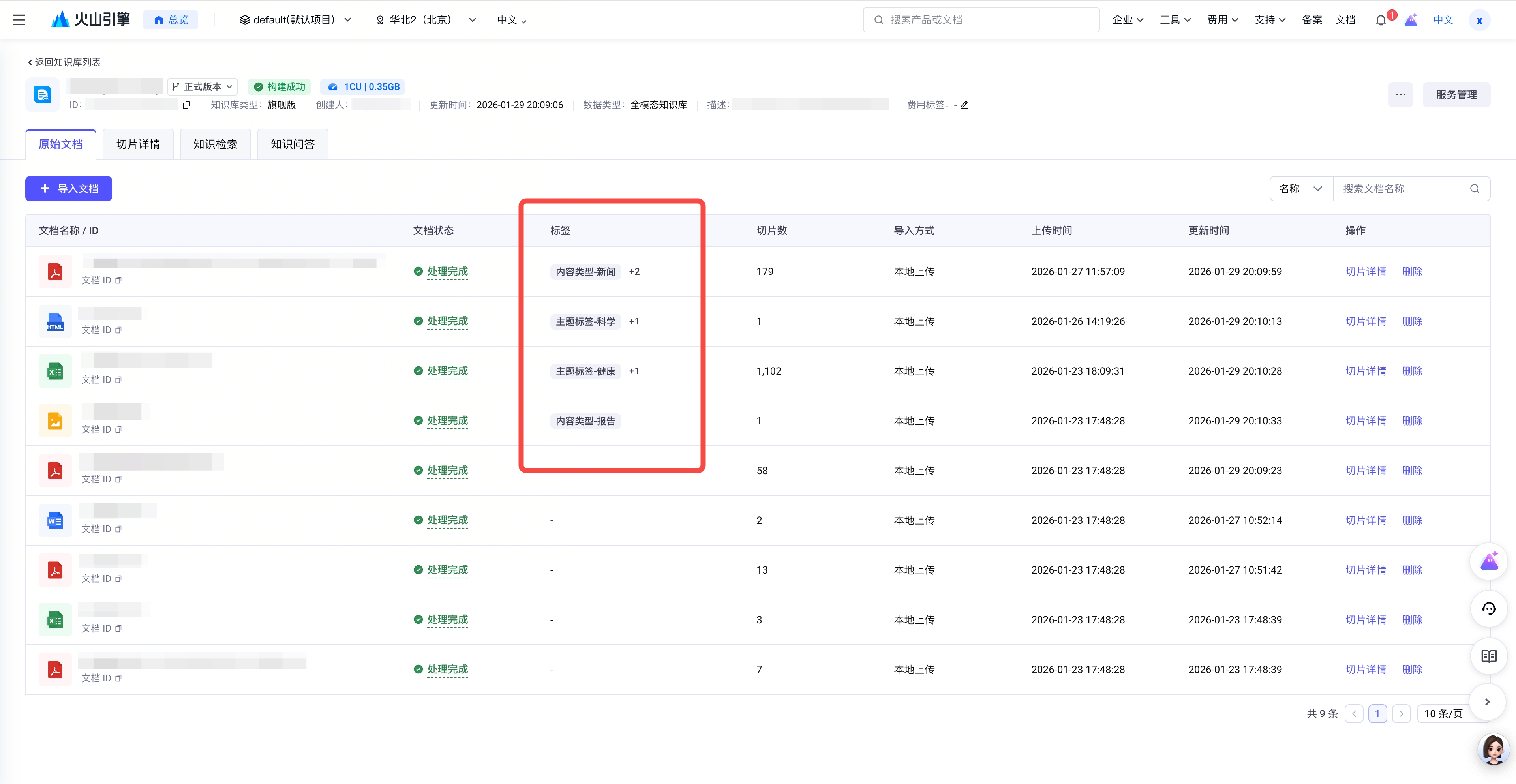The width and height of the screenshot is (1516, 784).
Task: Expand the +2 tags on first row
Action: (634, 272)
